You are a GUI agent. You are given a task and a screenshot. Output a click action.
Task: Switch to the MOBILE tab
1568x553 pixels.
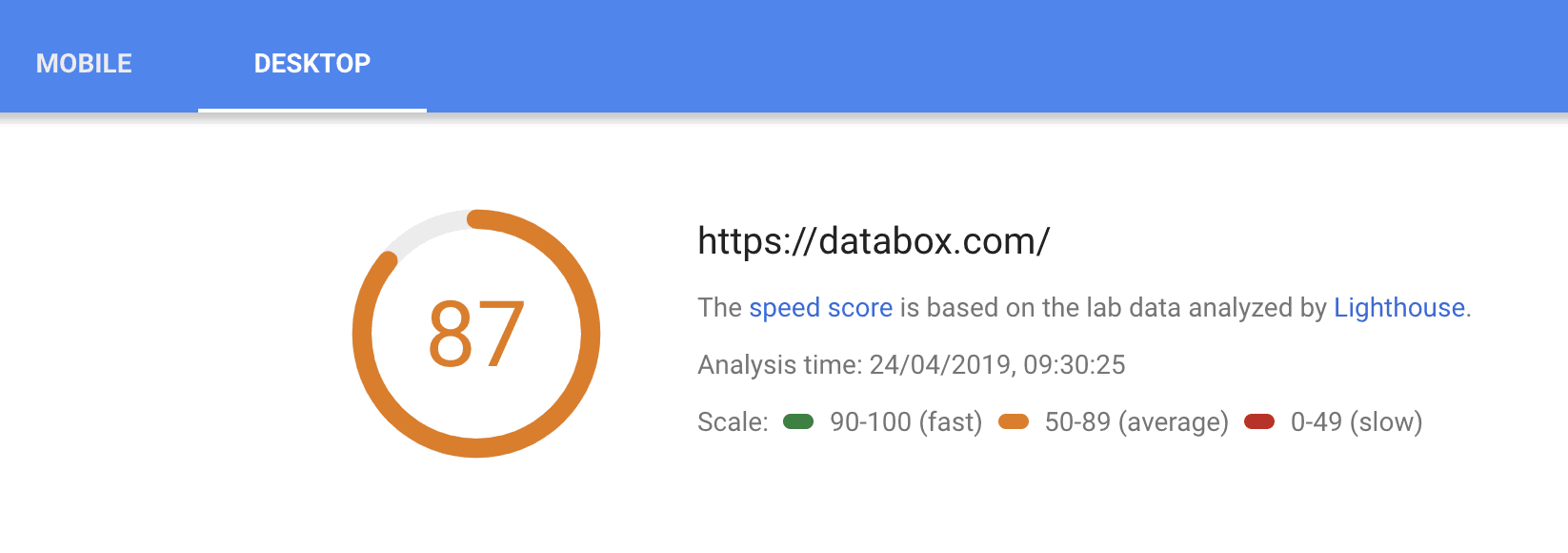point(84,63)
